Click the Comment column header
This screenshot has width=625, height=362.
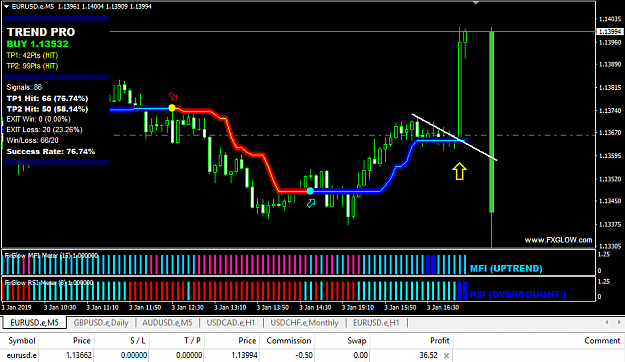pyautogui.click(x=602, y=340)
